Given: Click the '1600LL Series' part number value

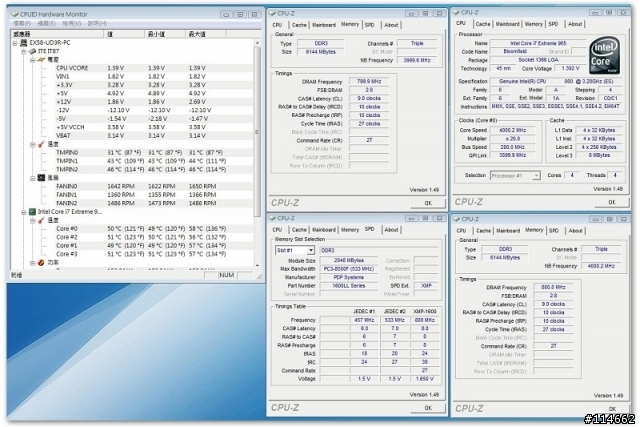Looking at the screenshot, I should coord(349,286).
